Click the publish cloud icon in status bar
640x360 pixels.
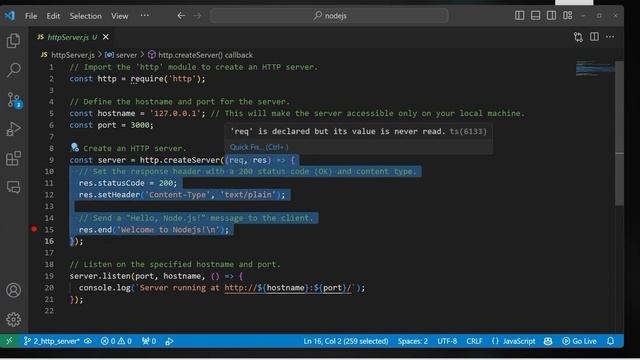(x=88, y=341)
